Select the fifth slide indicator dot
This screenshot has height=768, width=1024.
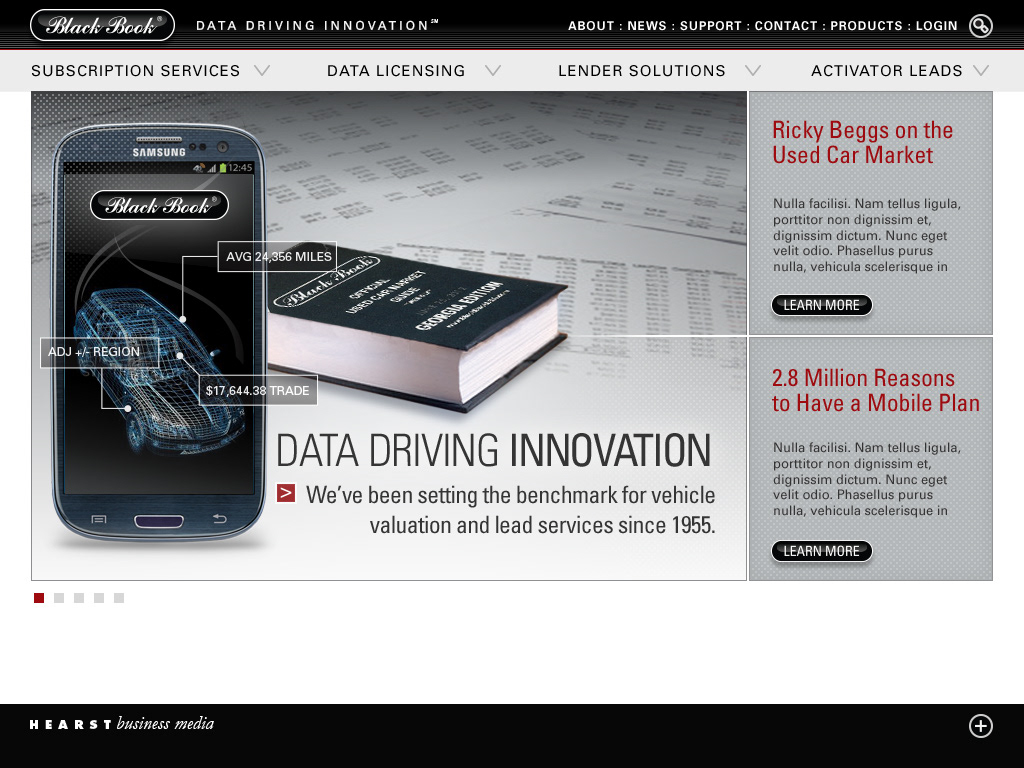point(119,598)
